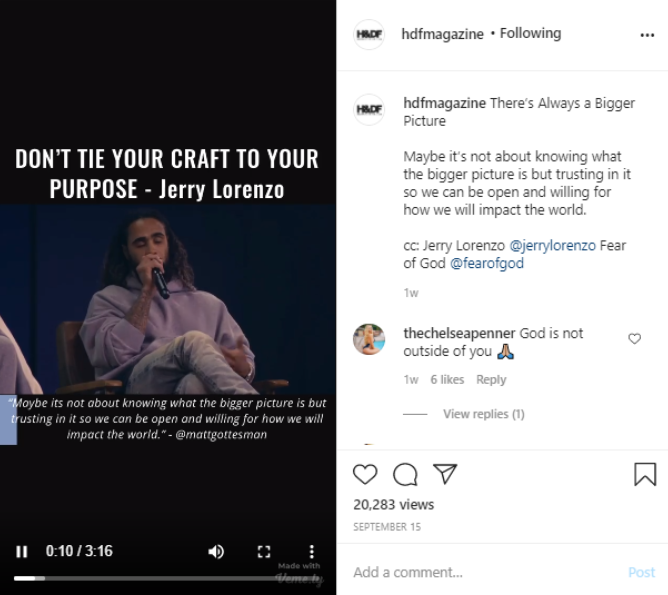Click the comment speech bubble icon

click(405, 474)
